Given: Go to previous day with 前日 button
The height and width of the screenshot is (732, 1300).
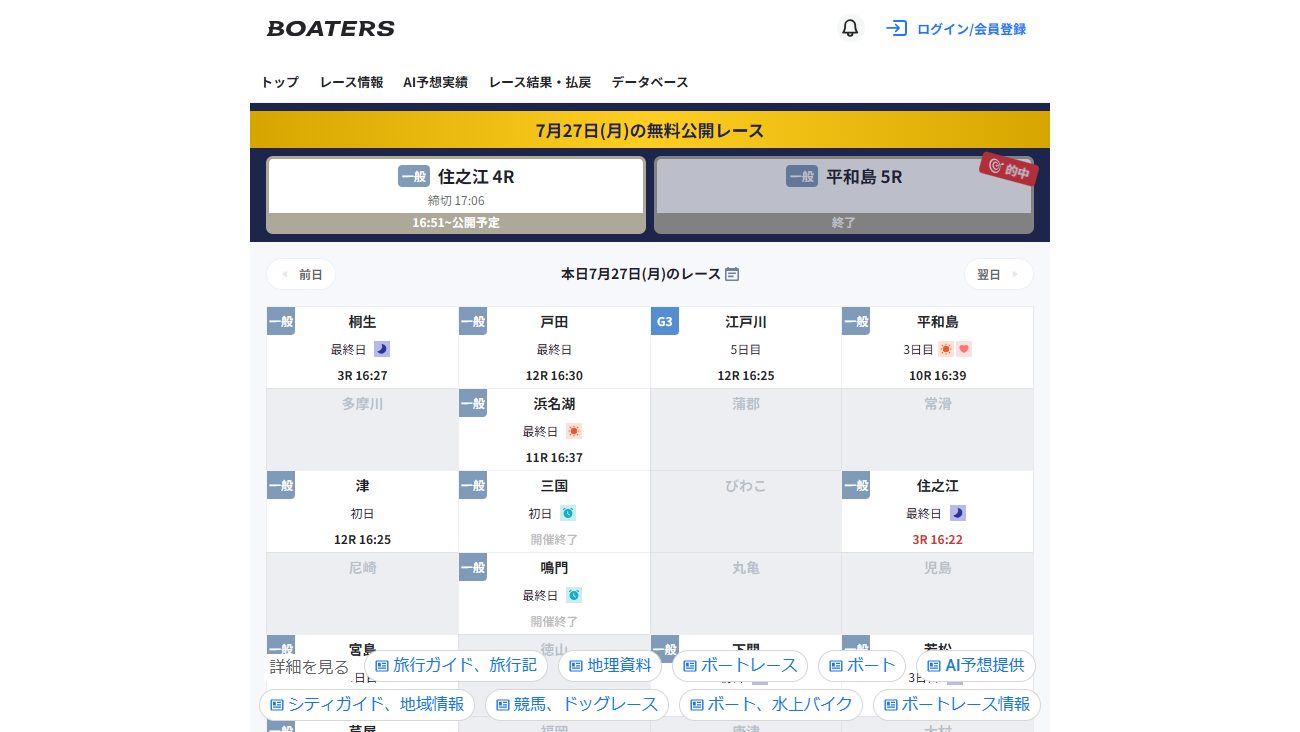Looking at the screenshot, I should pyautogui.click(x=301, y=274).
